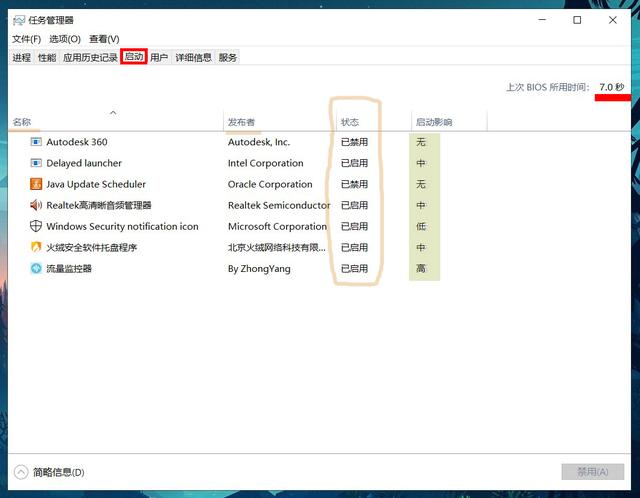Click publisher Oracle Corporation
The image size is (640, 498).
click(270, 184)
